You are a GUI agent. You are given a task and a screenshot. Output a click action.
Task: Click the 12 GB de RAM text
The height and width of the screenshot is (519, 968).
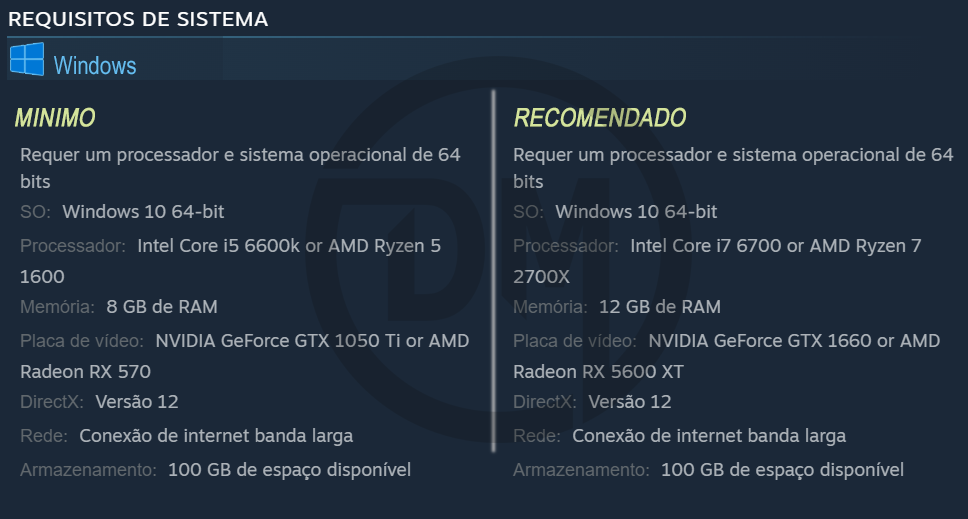[660, 307]
